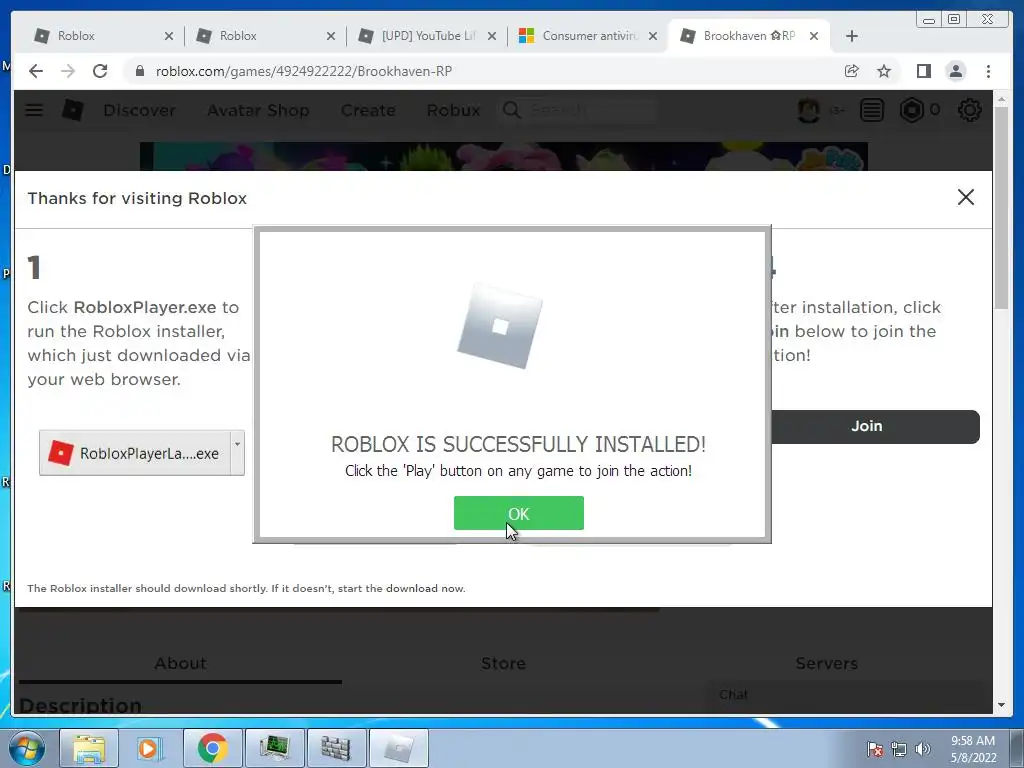Screen dimensions: 1024x768
Task: Open Windows Explorer from the taskbar
Action: click(x=89, y=748)
